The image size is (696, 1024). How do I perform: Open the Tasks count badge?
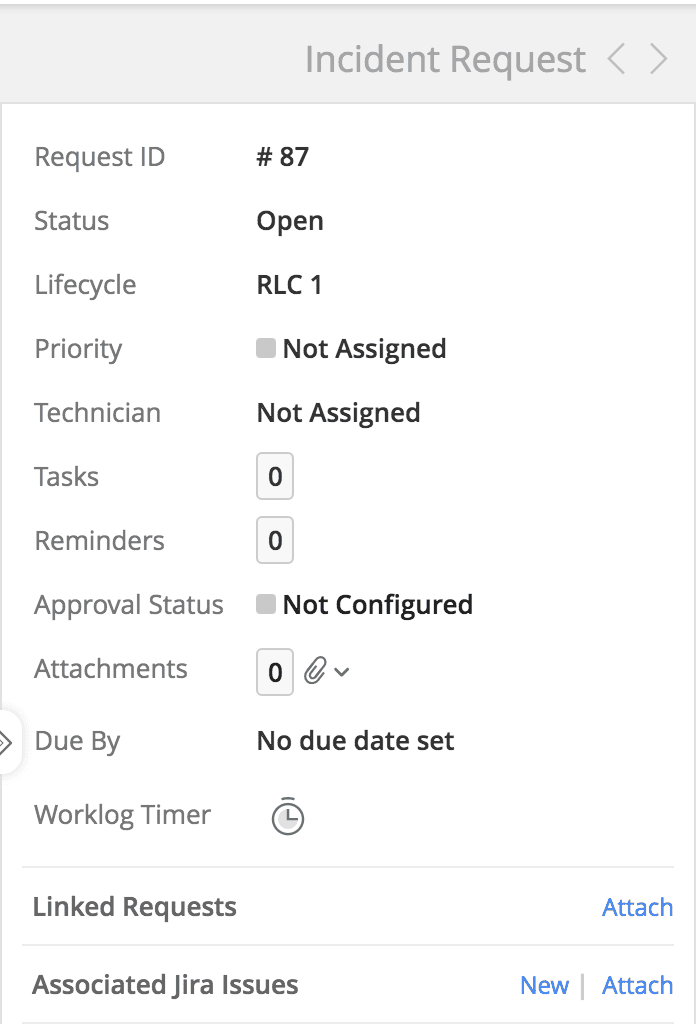pos(275,477)
